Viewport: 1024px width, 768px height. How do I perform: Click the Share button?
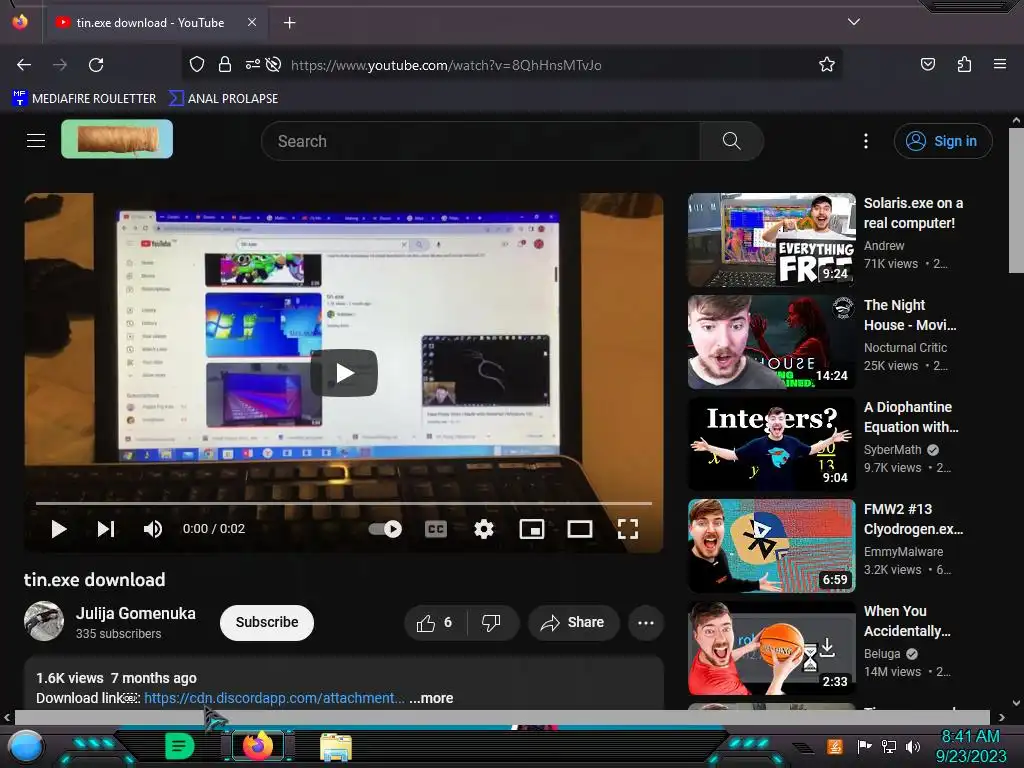click(572, 623)
